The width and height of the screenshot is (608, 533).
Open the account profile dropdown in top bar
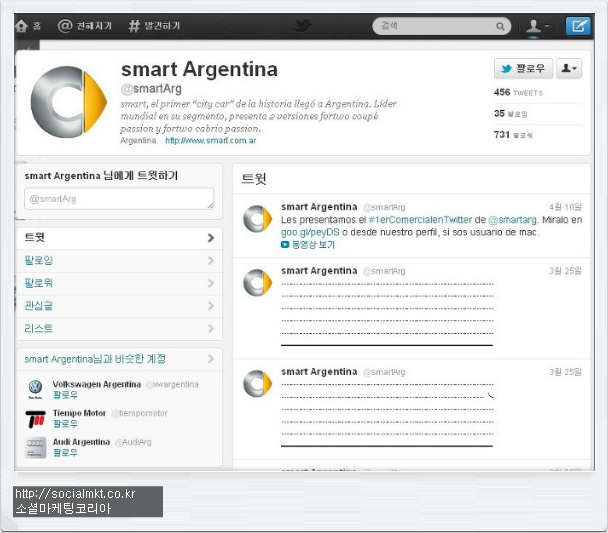click(x=537, y=26)
